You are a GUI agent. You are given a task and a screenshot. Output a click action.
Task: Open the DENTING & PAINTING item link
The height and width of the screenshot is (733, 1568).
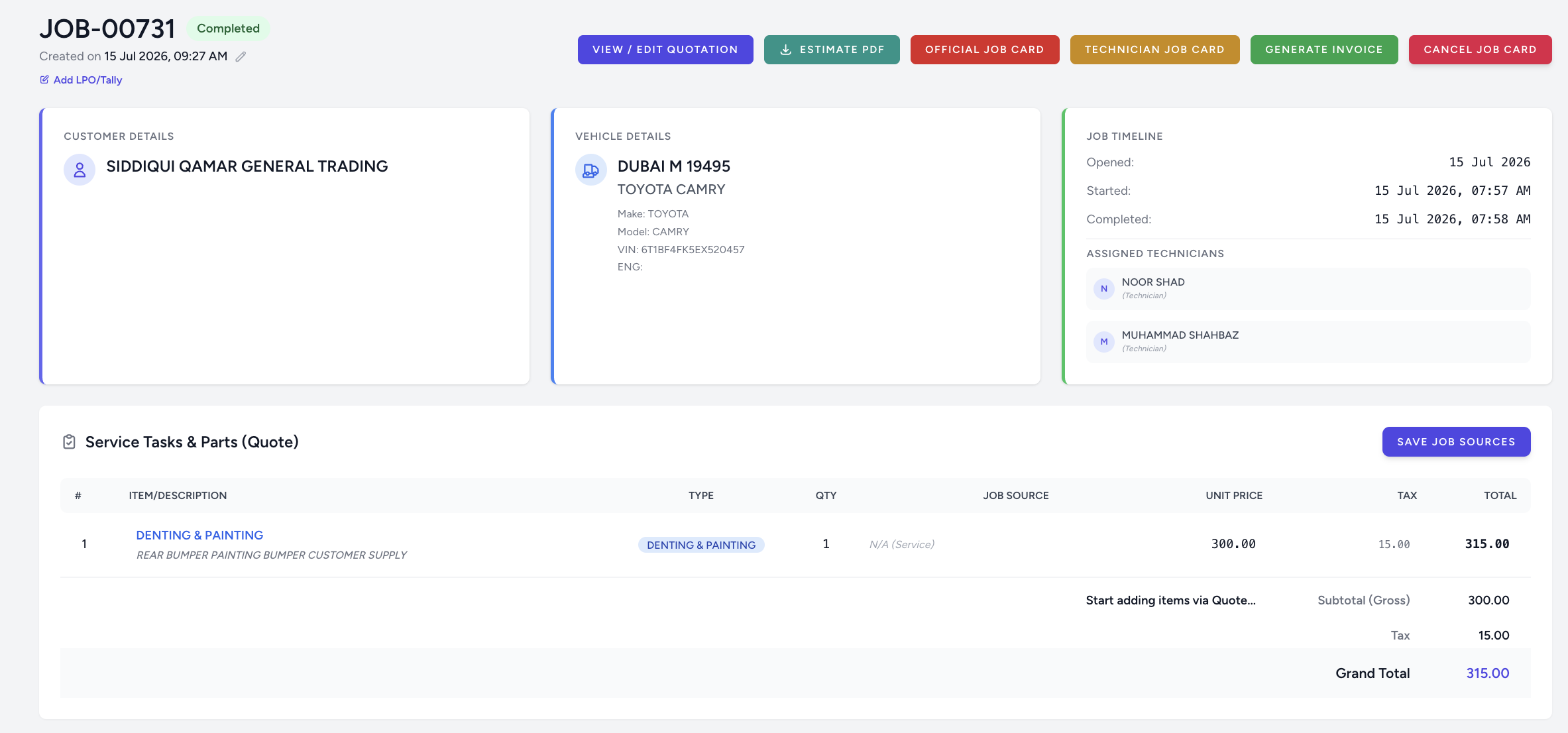coord(199,536)
